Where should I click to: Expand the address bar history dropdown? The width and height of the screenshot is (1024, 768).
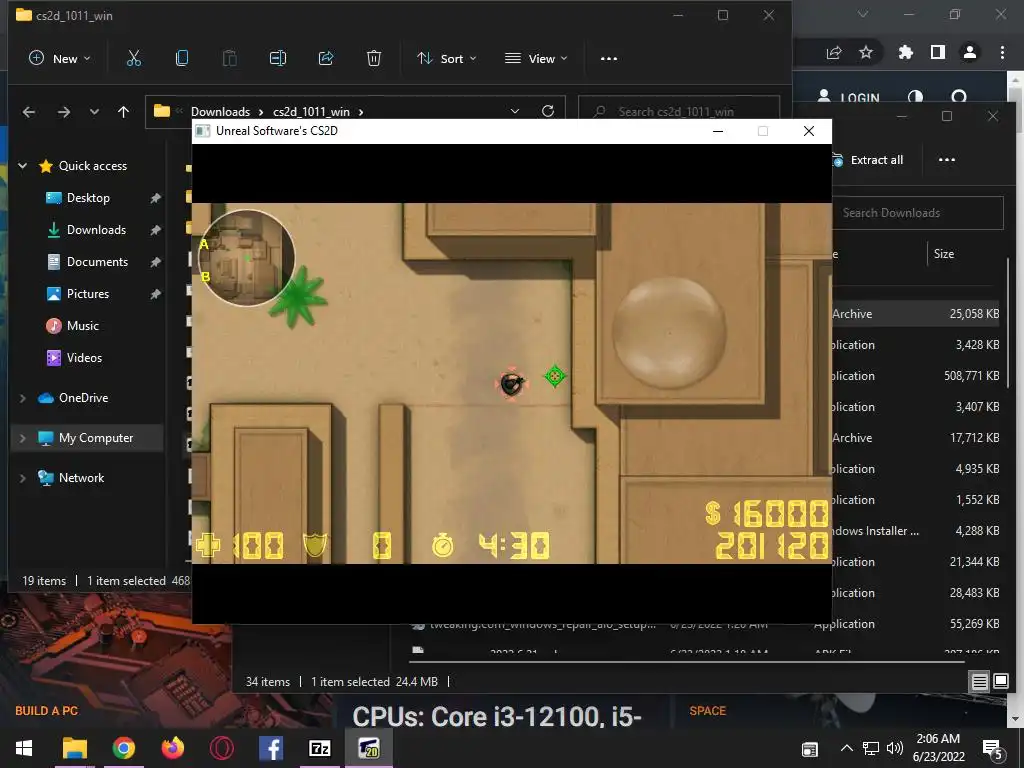point(515,112)
